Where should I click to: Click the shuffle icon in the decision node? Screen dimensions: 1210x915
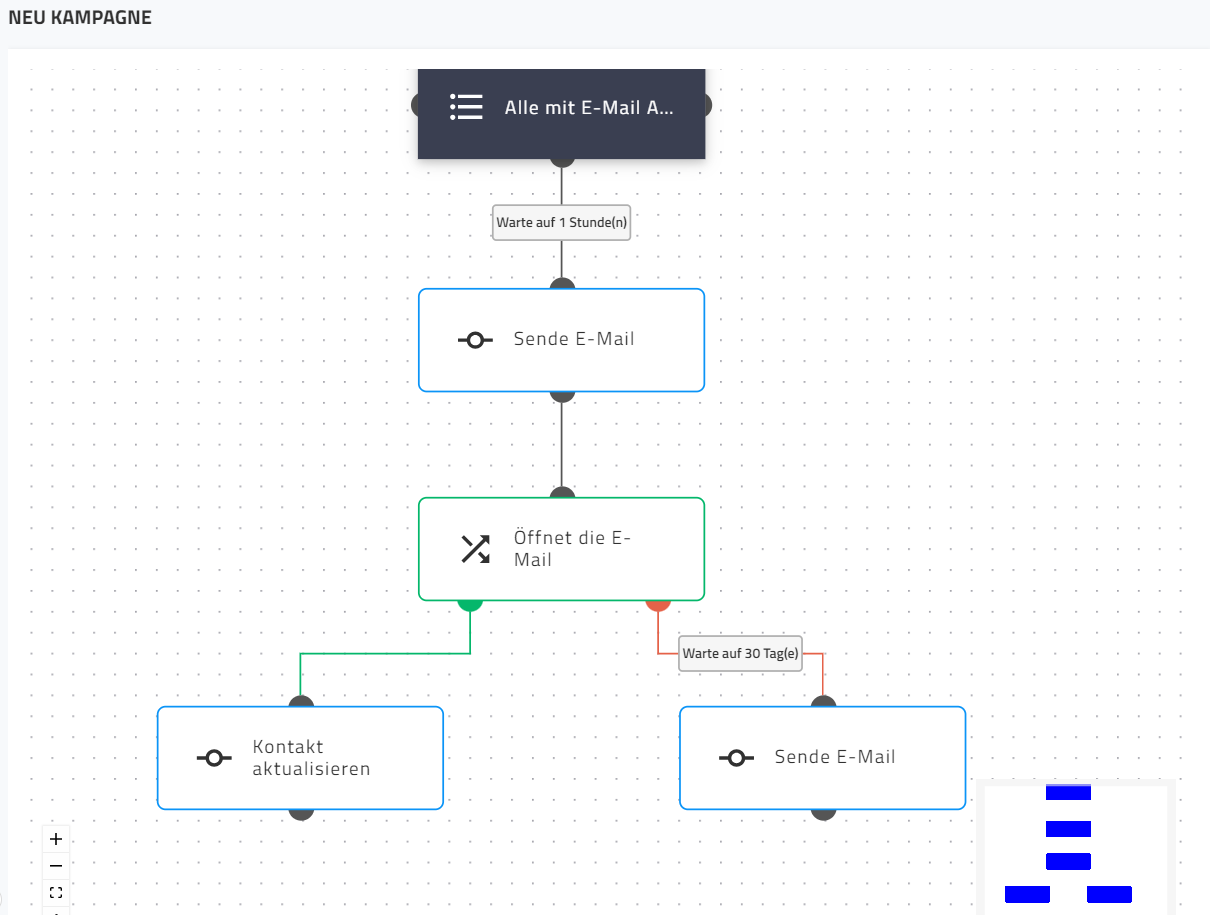coord(475,549)
